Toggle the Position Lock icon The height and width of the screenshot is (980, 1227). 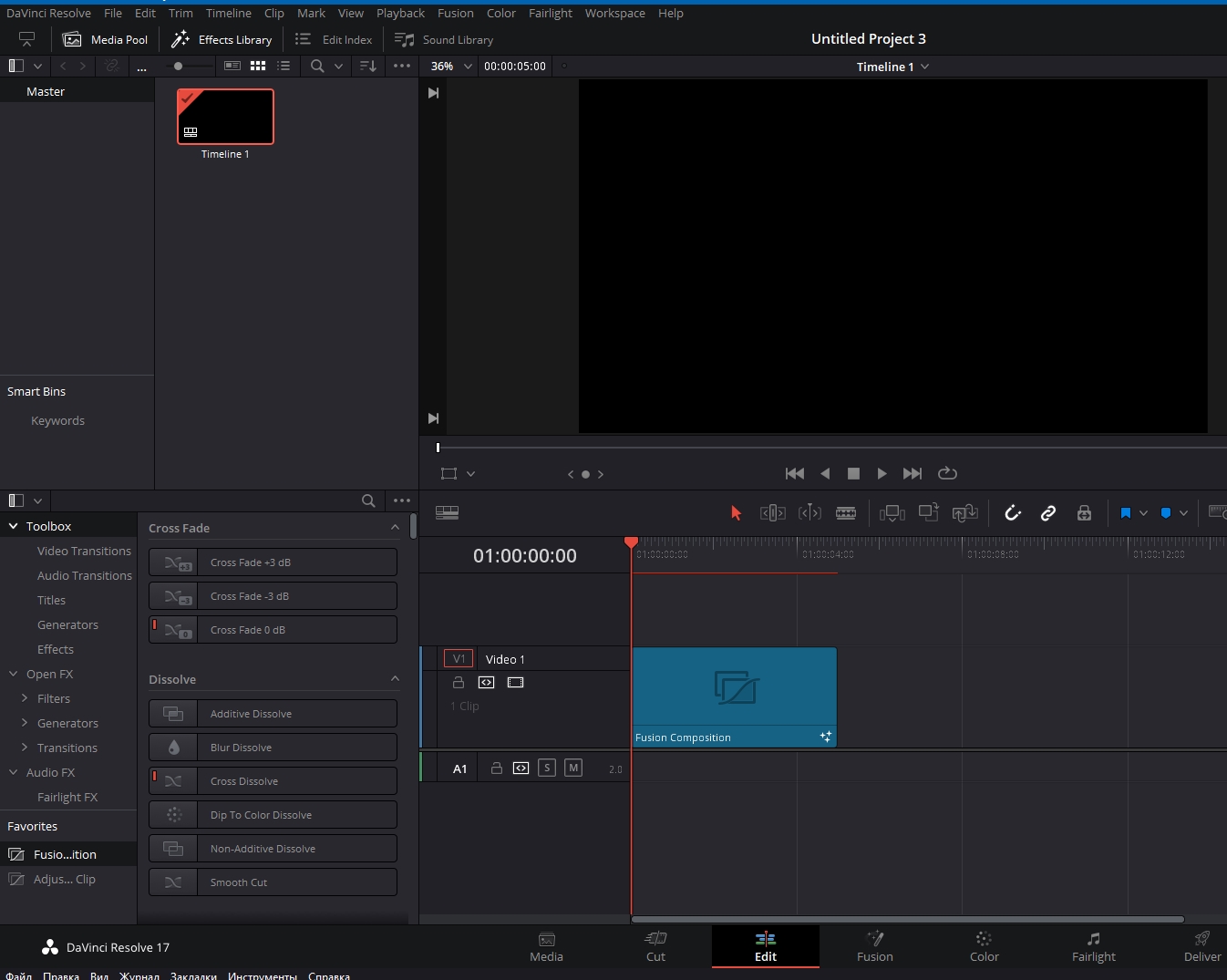click(1084, 513)
